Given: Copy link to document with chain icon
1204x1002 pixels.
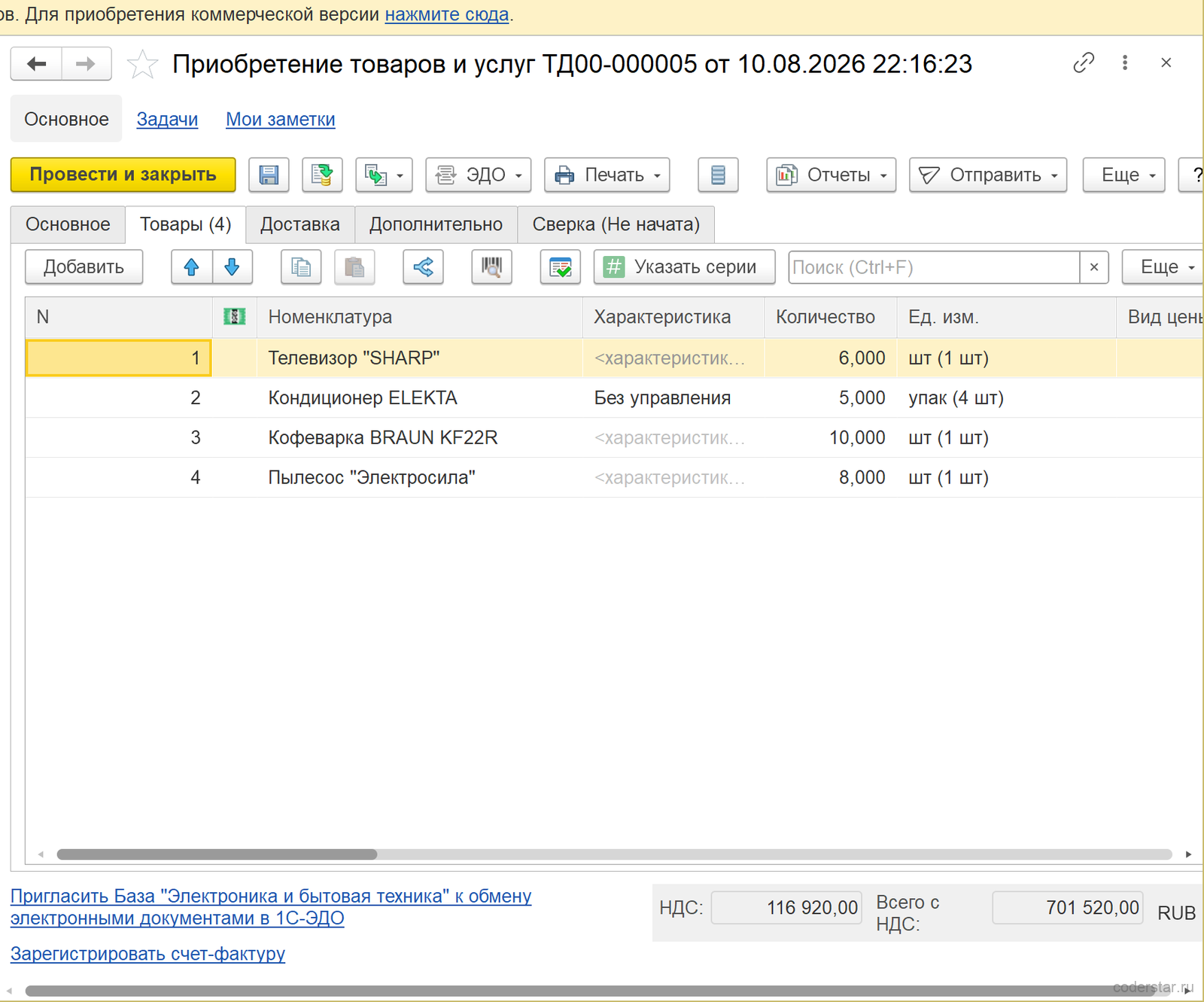Looking at the screenshot, I should pos(1084,62).
